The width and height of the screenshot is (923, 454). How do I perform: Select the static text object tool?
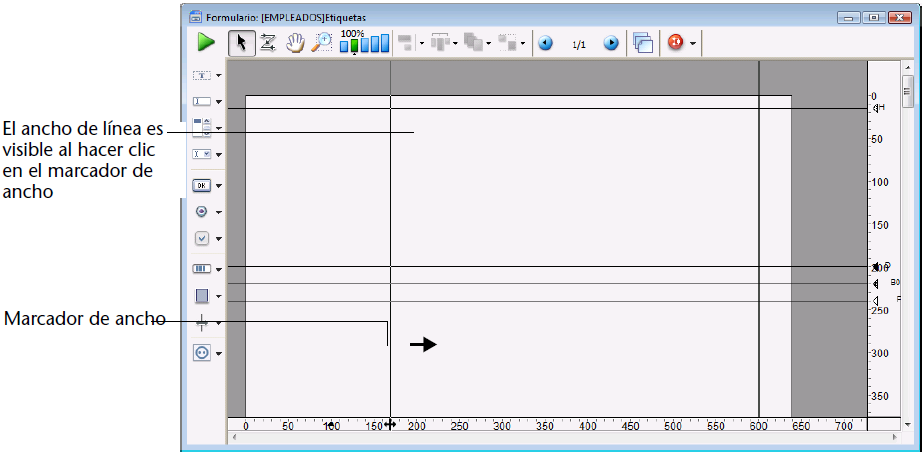(201, 75)
